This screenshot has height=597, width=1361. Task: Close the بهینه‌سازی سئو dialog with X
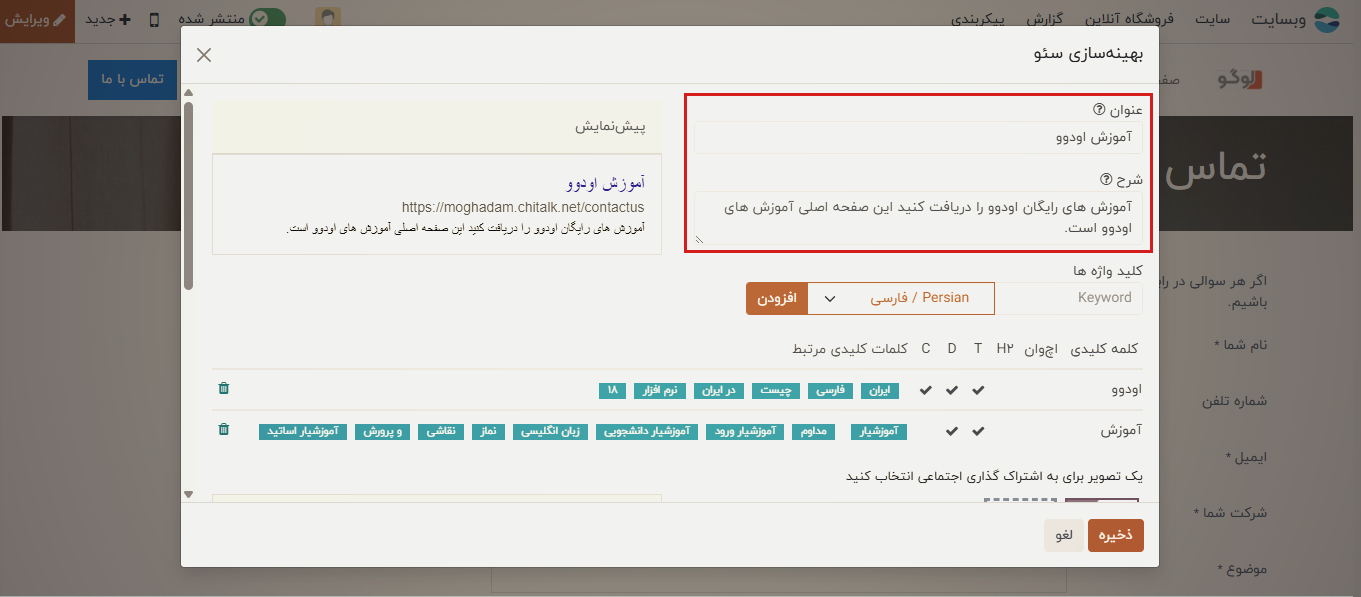[204, 55]
